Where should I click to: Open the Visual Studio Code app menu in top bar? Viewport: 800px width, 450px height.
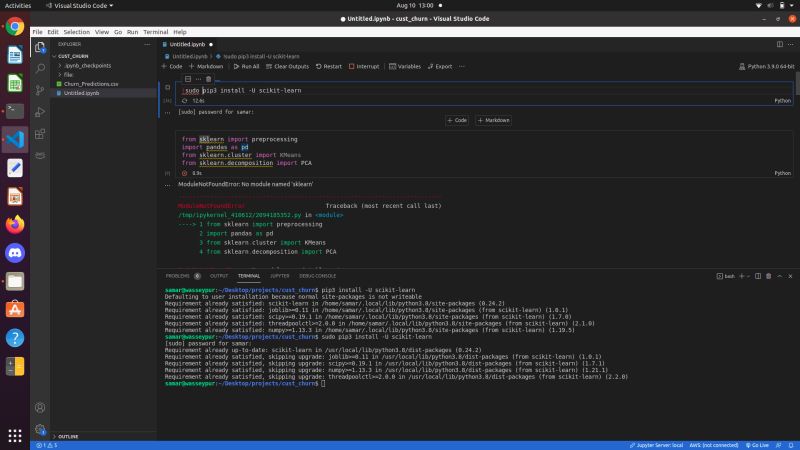coord(80,6)
